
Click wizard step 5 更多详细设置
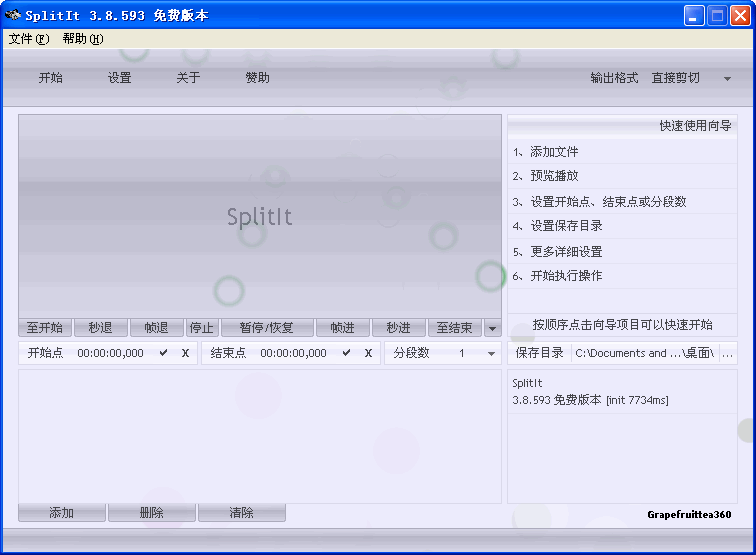[x=622, y=251]
